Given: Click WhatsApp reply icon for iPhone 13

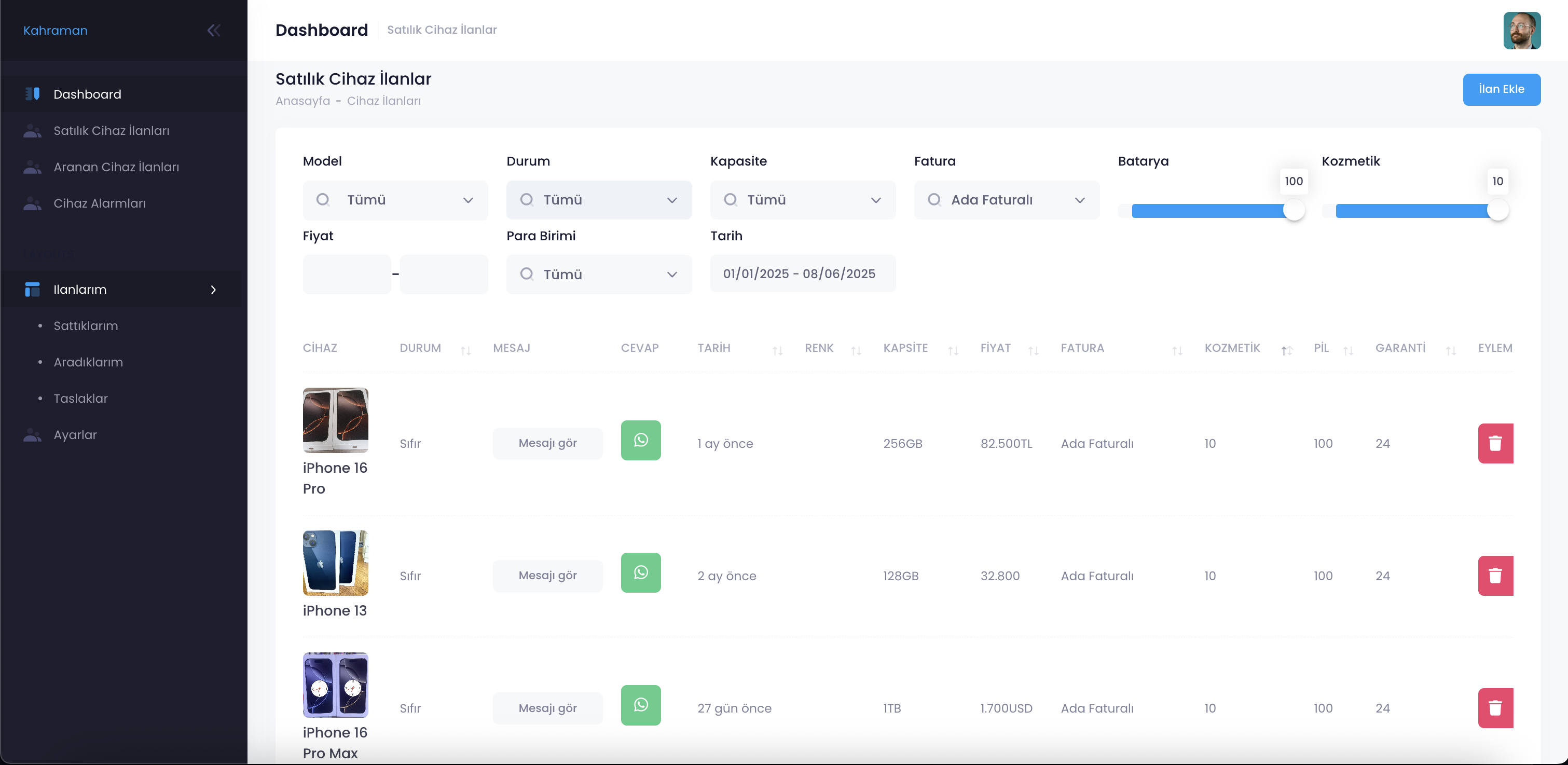Looking at the screenshot, I should (640, 572).
